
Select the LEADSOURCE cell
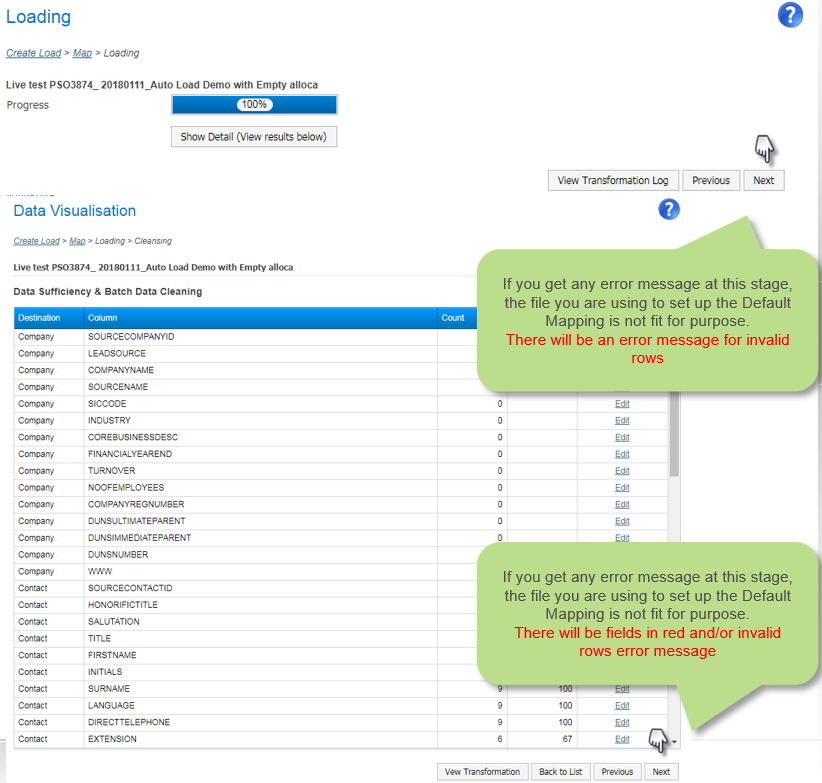click(x=261, y=353)
